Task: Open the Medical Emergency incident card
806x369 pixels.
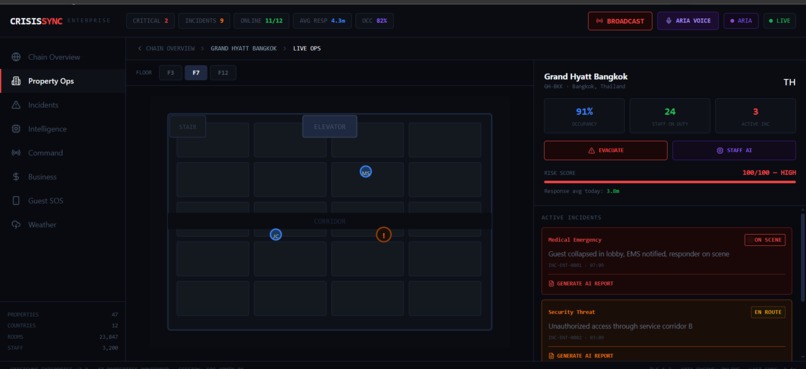Action: 667,261
